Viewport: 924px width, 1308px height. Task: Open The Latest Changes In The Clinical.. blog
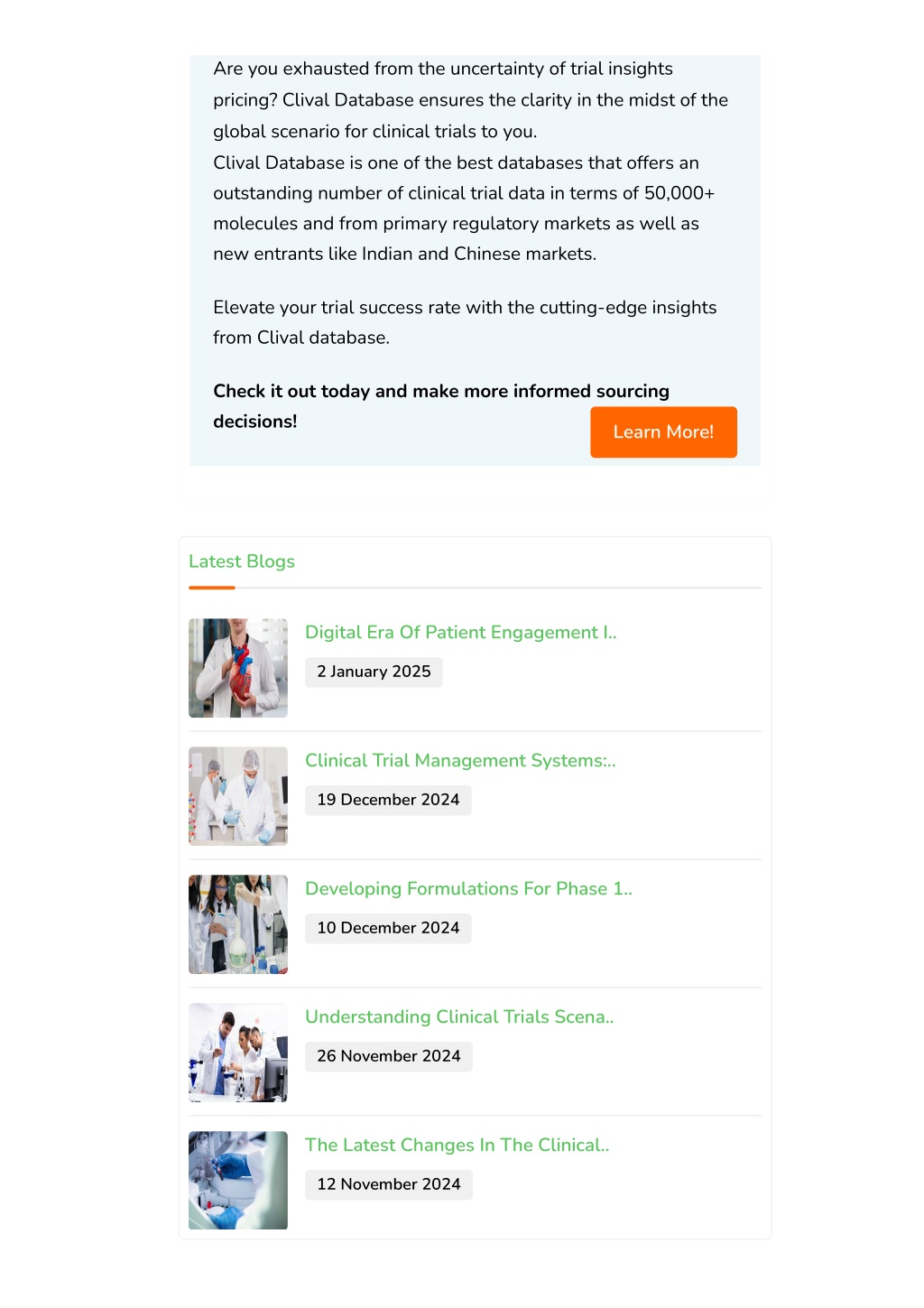pyautogui.click(x=457, y=1145)
